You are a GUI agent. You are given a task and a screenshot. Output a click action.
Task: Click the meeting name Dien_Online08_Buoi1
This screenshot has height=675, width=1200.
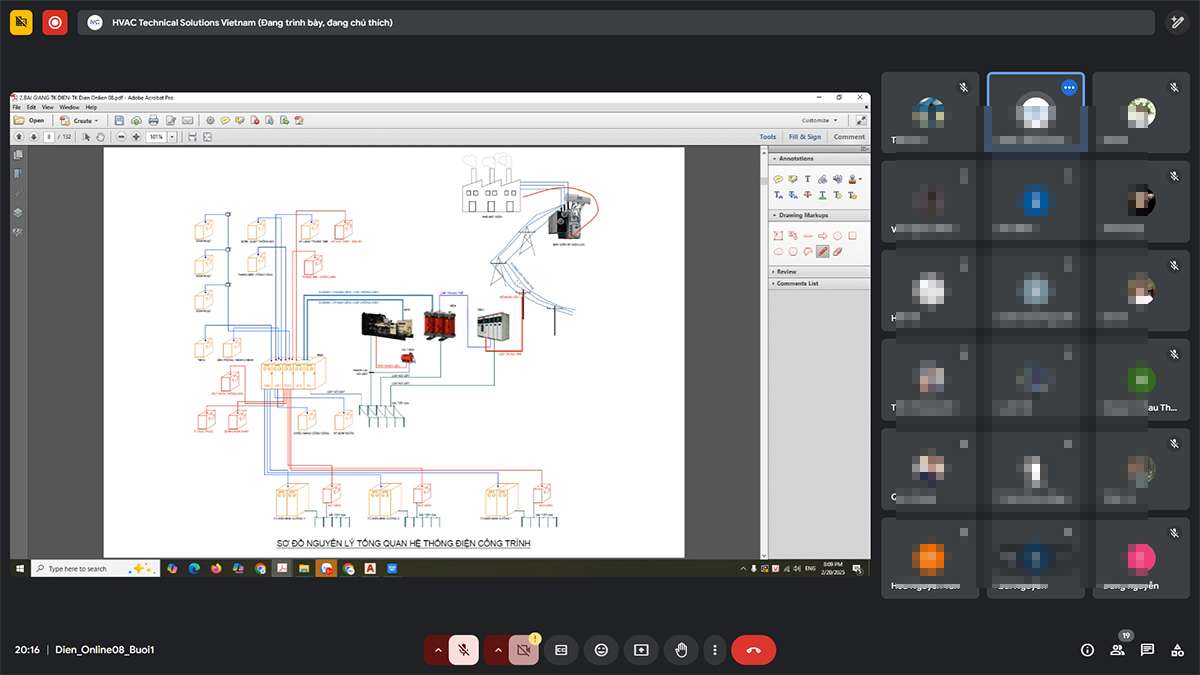click(104, 650)
